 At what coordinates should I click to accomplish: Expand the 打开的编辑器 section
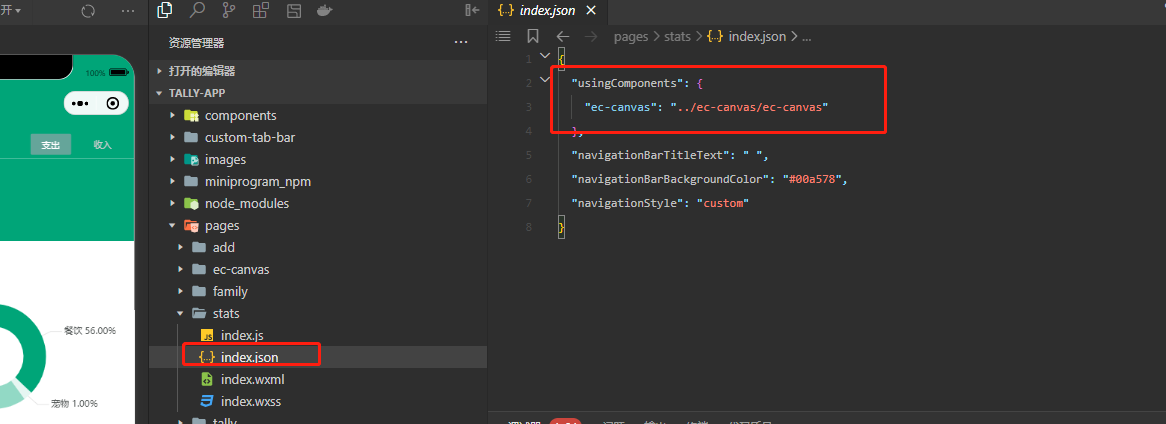click(x=318, y=71)
